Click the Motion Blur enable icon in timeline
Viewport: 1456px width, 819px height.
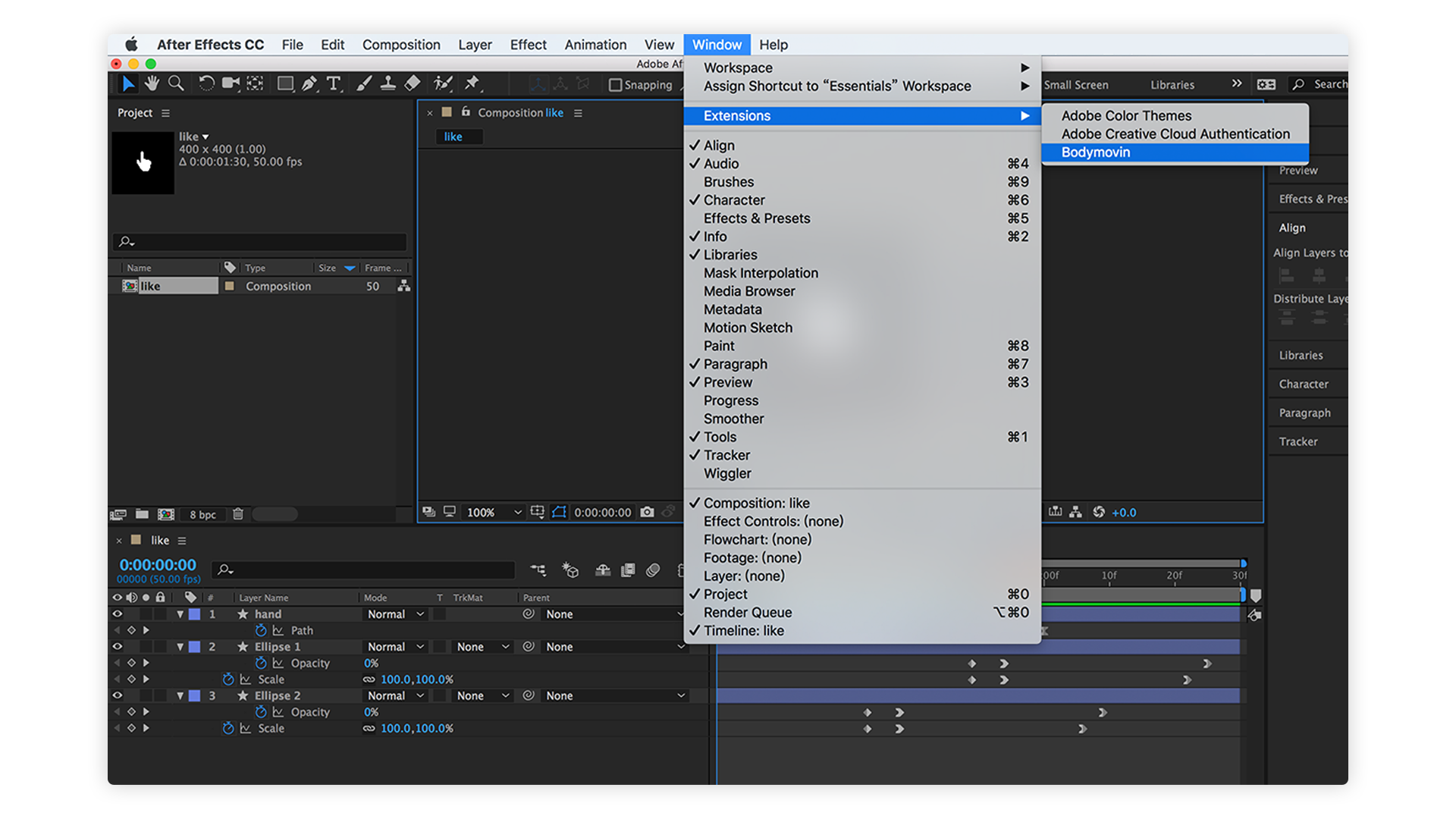[x=653, y=570]
